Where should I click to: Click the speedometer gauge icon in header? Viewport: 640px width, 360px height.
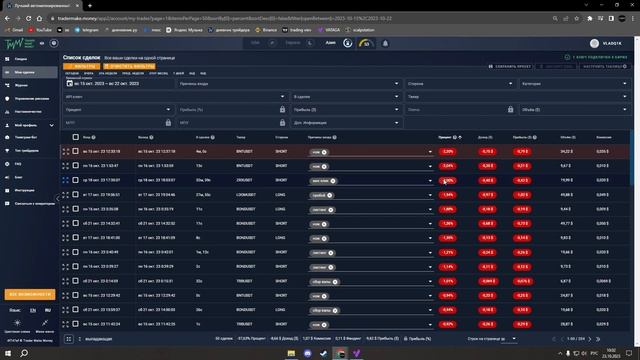tap(366, 43)
